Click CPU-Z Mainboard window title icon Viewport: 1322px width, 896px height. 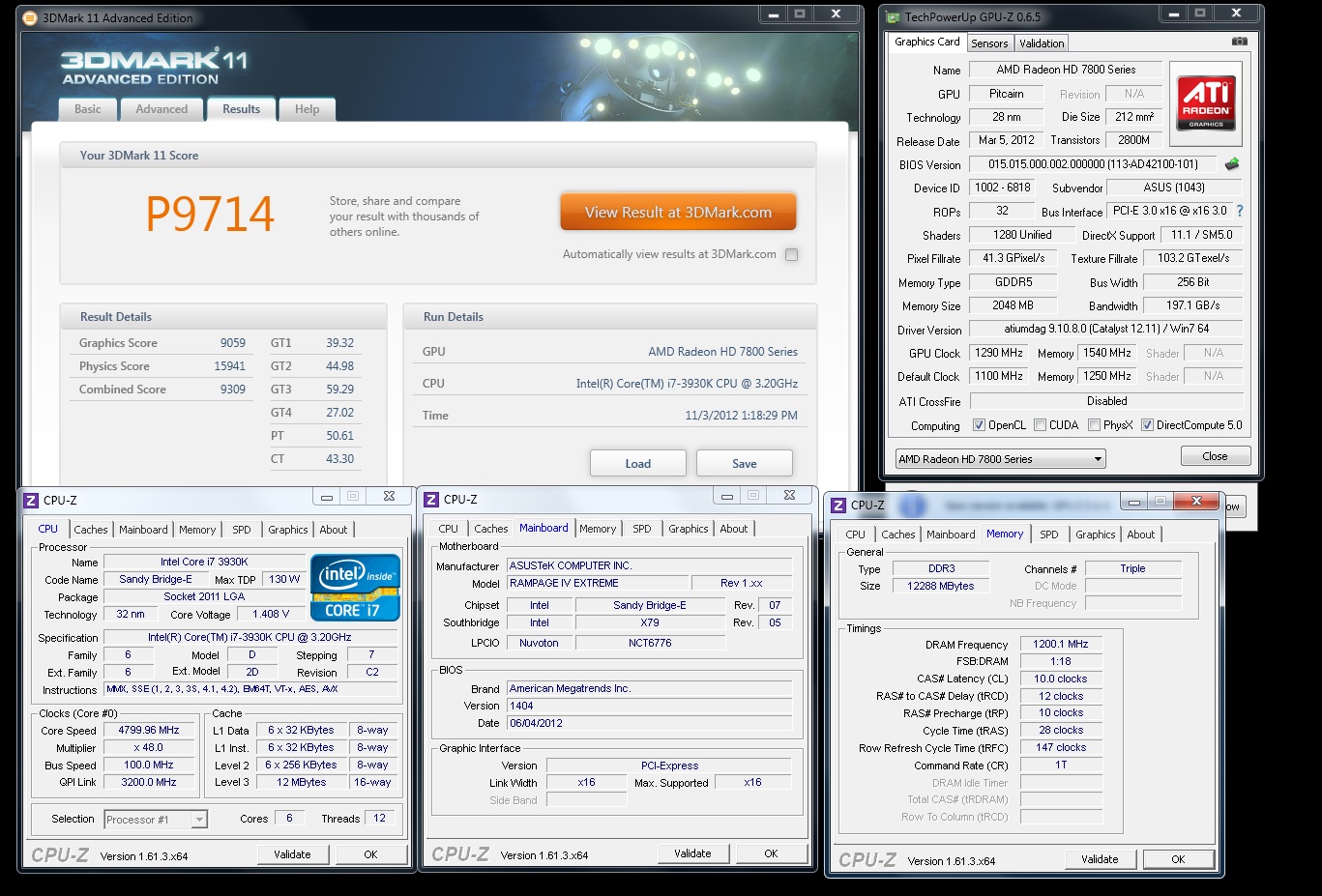point(431,499)
